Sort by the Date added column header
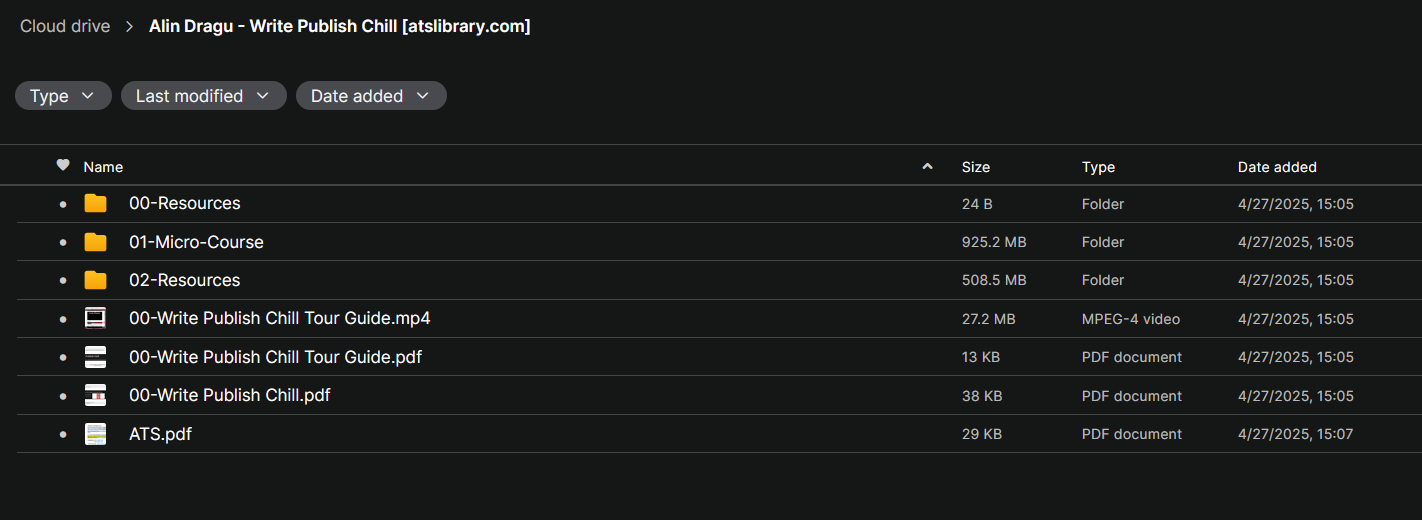Viewport: 1422px width, 520px height. coord(1277,167)
